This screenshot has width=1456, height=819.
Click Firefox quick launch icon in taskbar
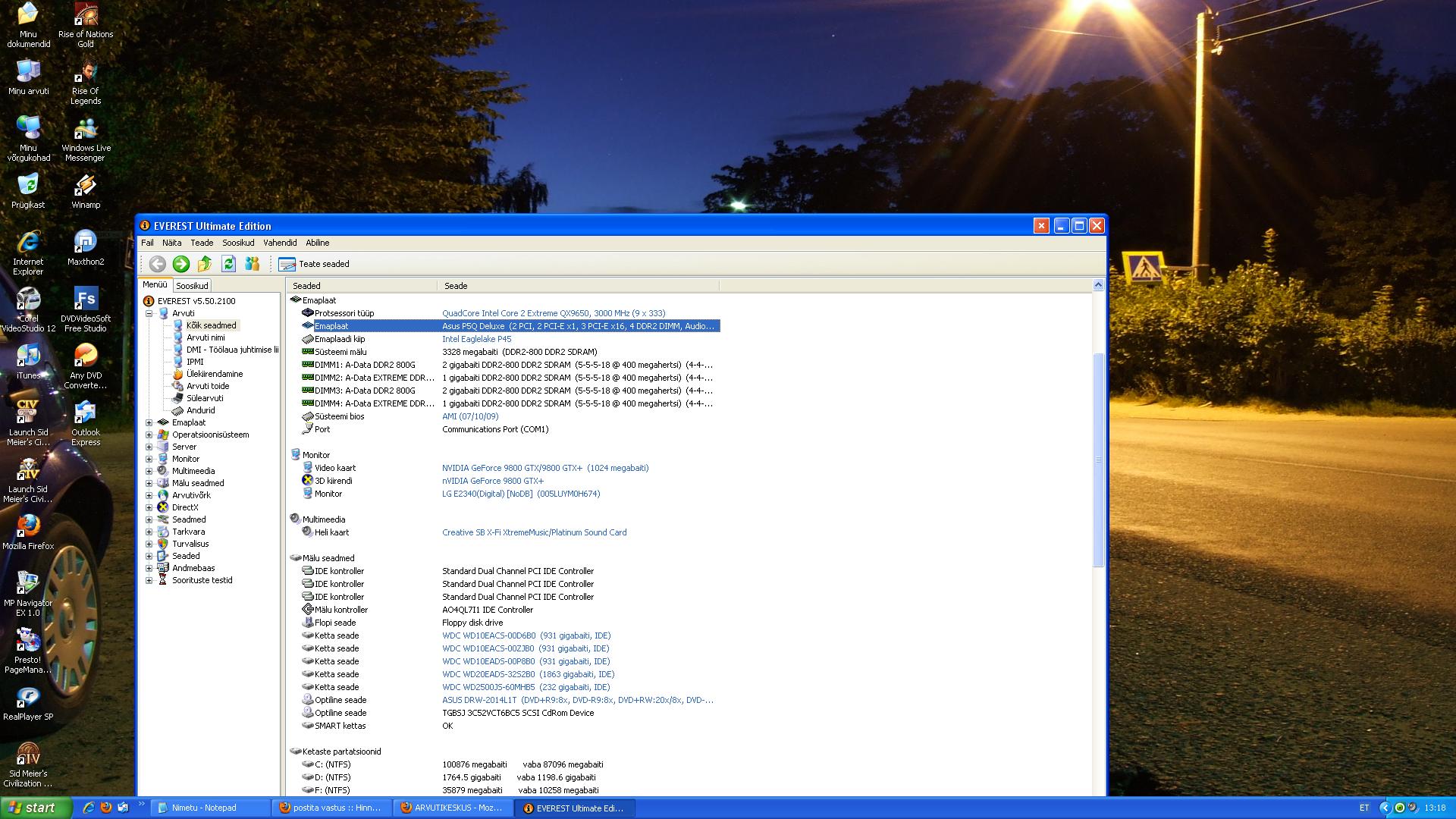click(105, 808)
